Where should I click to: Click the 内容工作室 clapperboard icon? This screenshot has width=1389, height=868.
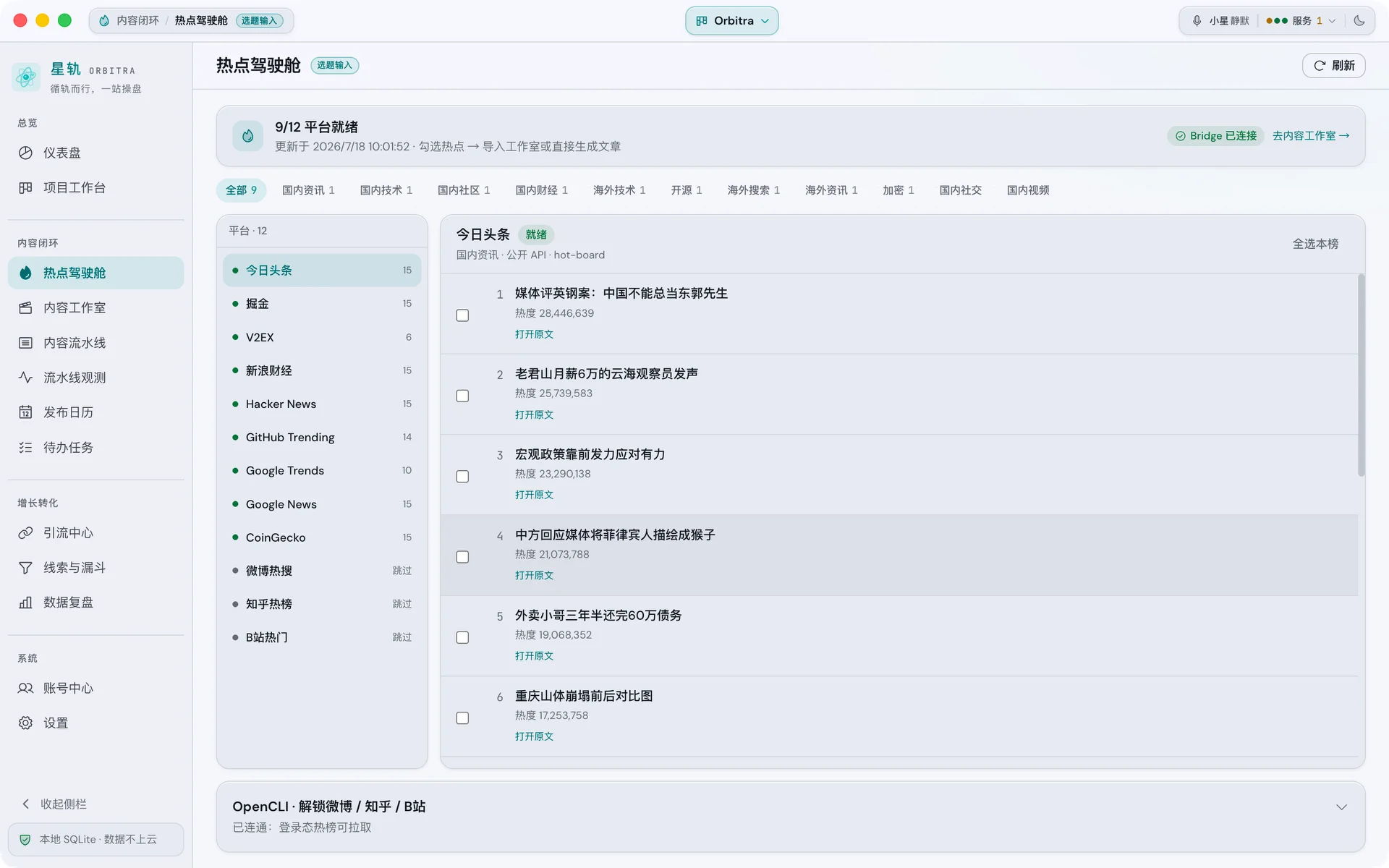tap(25, 307)
